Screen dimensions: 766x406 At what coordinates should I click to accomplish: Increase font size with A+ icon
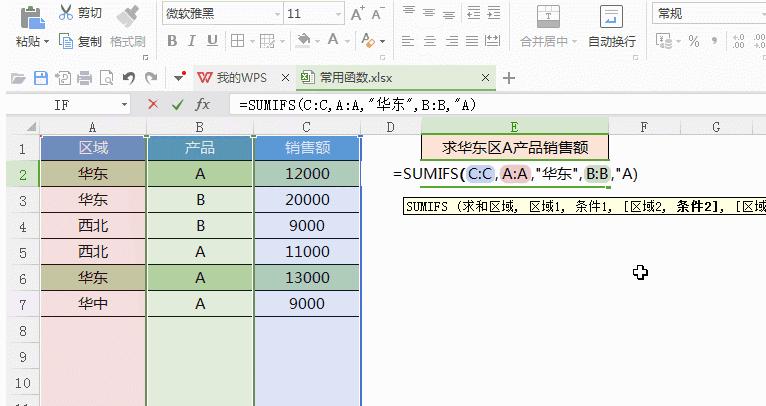pyautogui.click(x=358, y=14)
